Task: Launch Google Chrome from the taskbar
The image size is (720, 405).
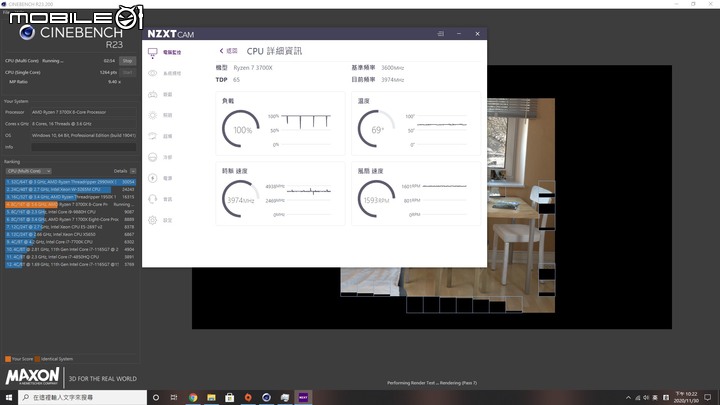Action: coord(193,397)
